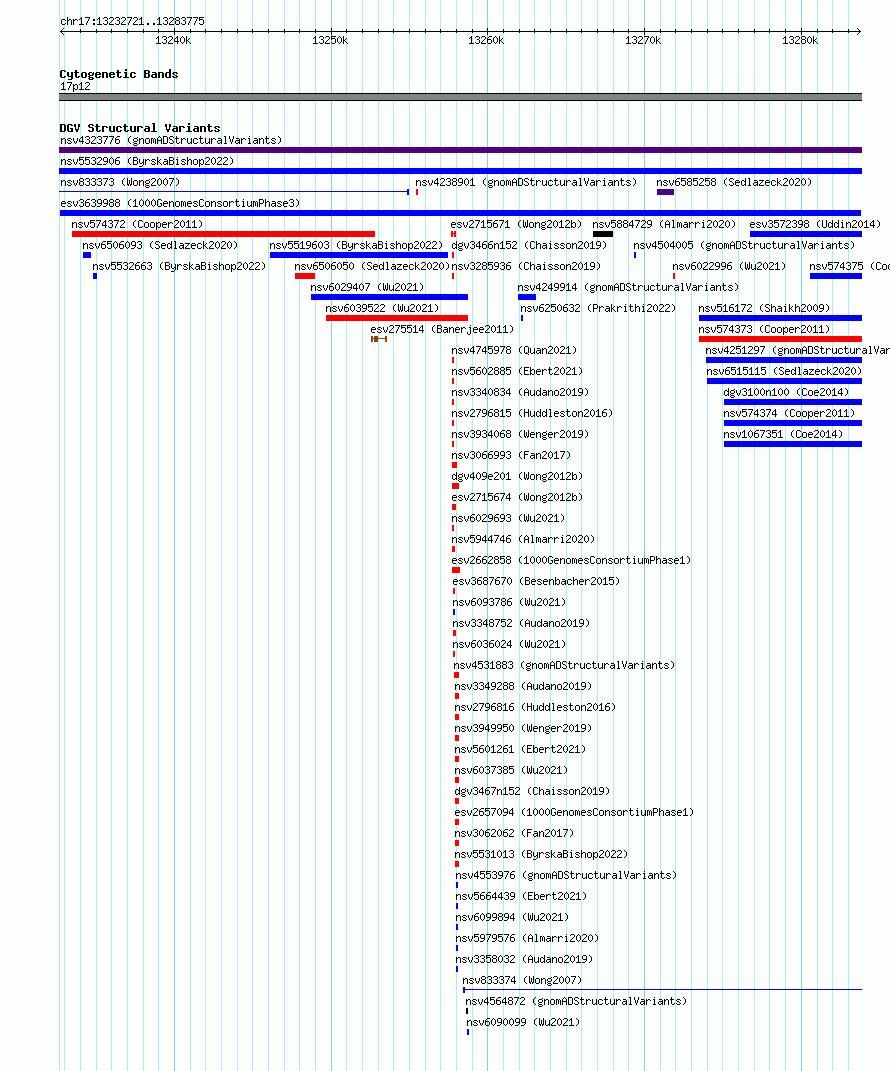Image resolution: width=890 pixels, height=1071 pixels.
Task: Open nsv4249914 (gnomADStructuralVariants) entry
Action: point(628,288)
